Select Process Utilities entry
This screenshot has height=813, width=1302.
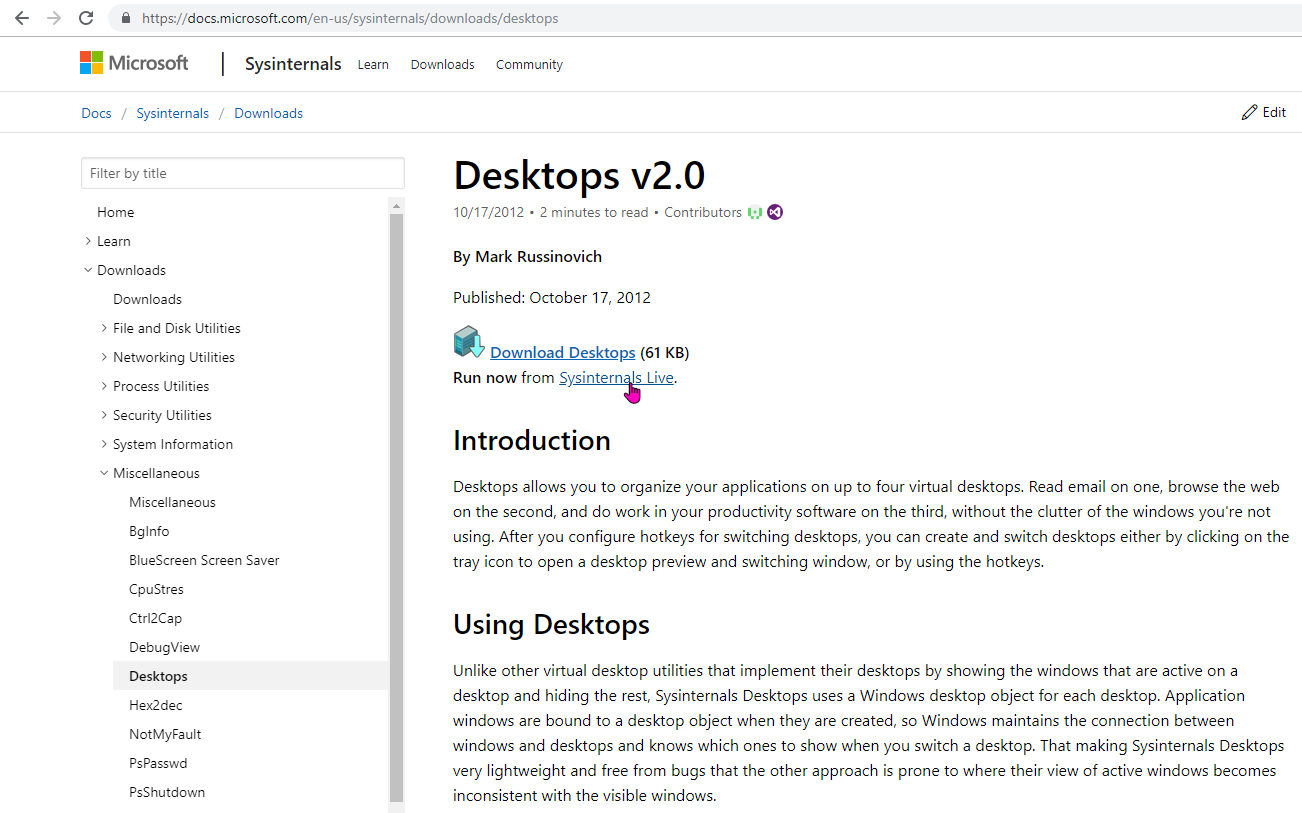point(161,386)
